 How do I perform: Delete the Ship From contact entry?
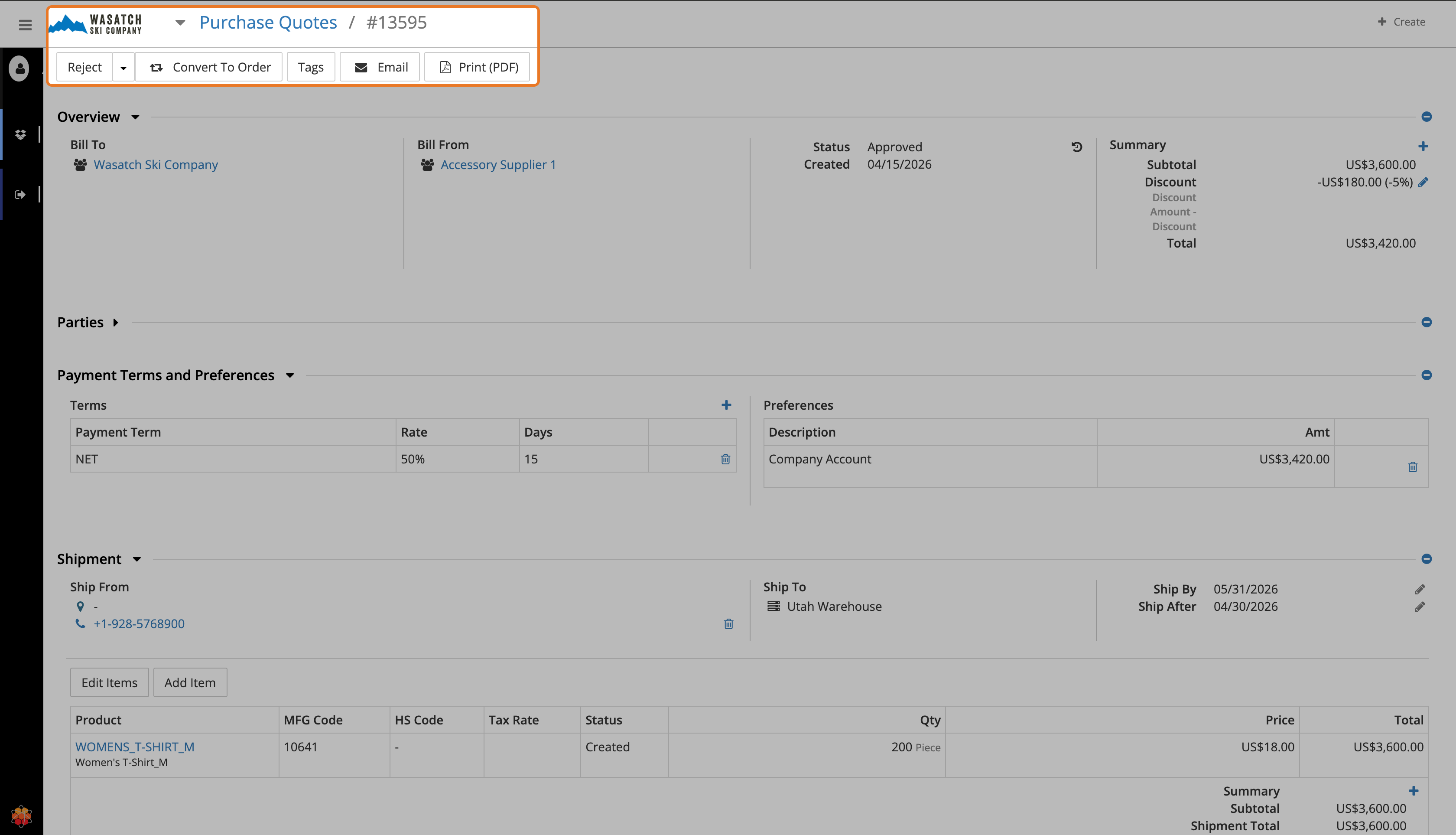(x=728, y=624)
